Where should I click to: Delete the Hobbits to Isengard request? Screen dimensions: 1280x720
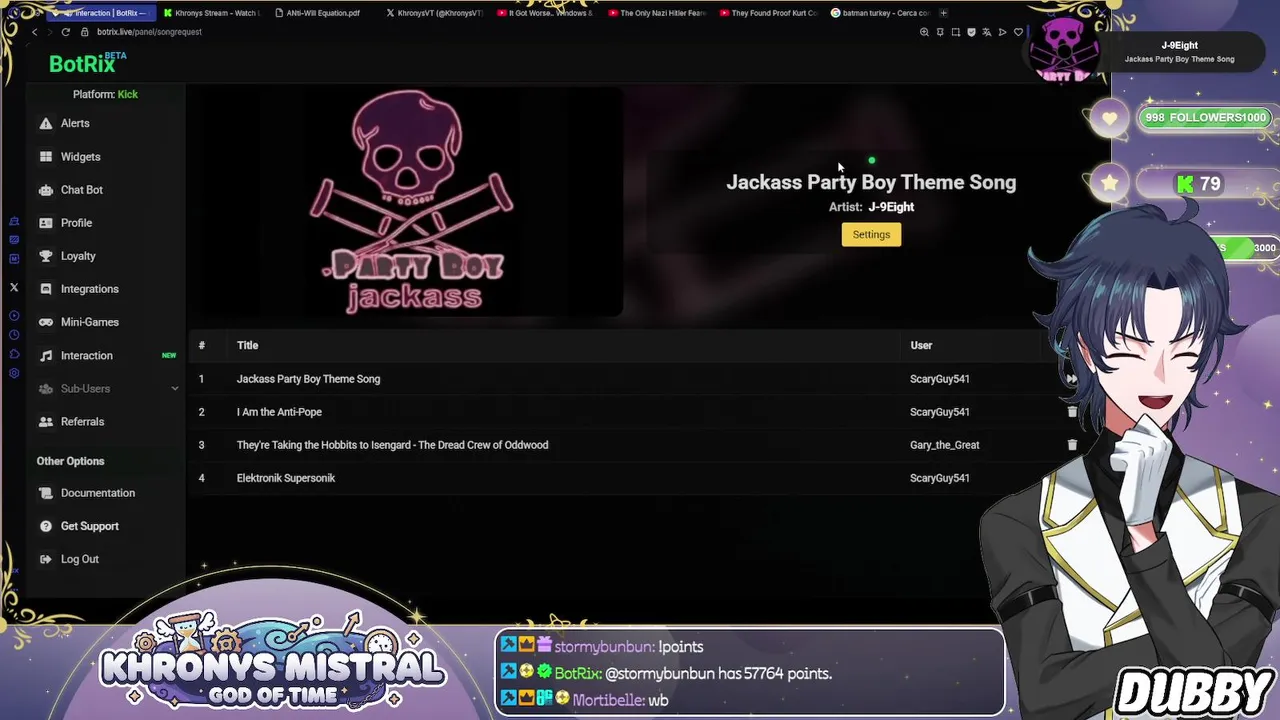coord(1072,445)
